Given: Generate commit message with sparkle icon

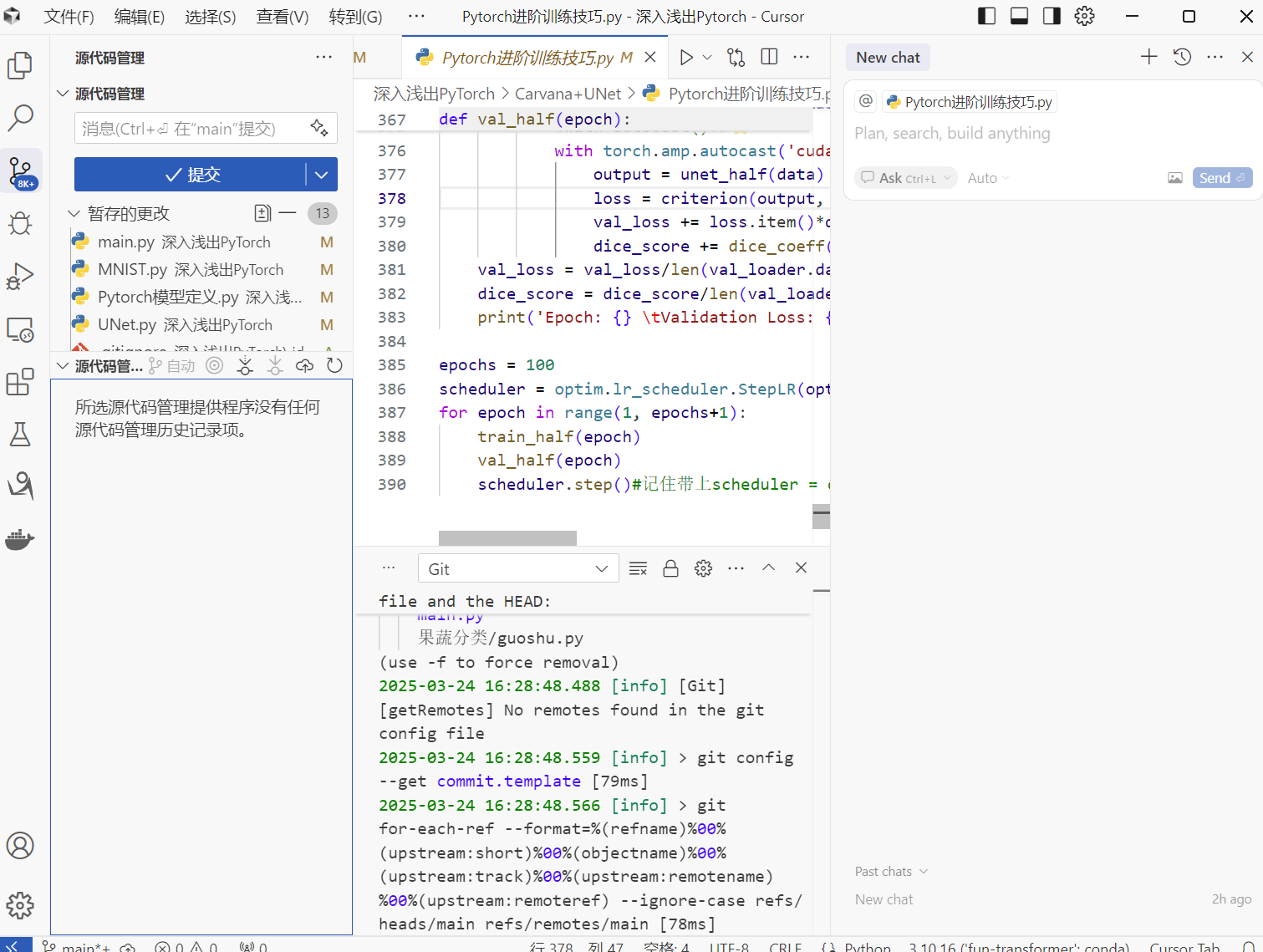Looking at the screenshot, I should point(319,128).
